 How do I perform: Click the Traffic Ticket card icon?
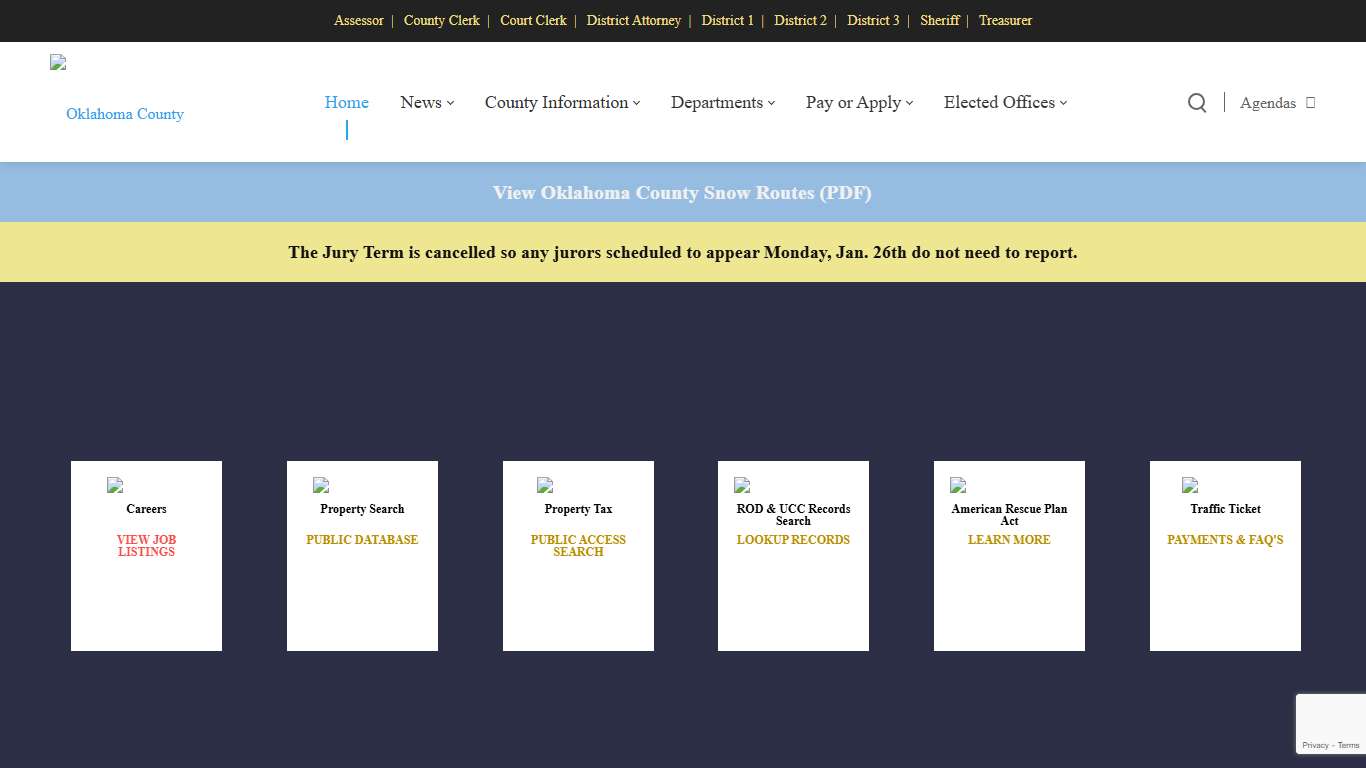coord(1190,486)
